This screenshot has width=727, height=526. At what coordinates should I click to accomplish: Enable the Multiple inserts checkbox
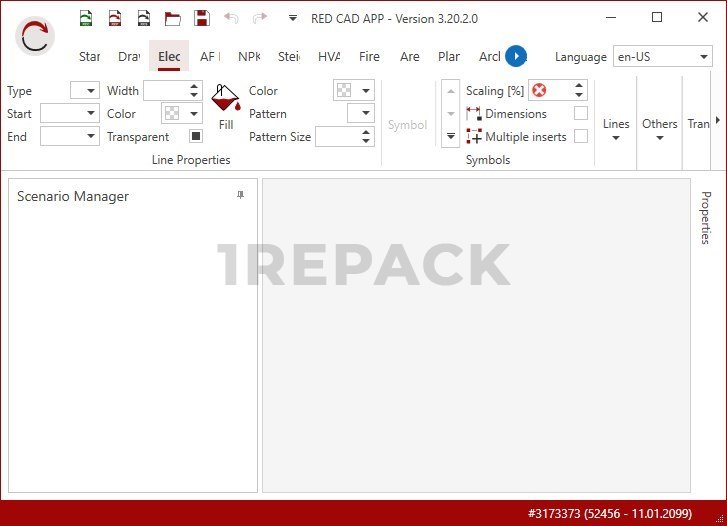coord(580,137)
